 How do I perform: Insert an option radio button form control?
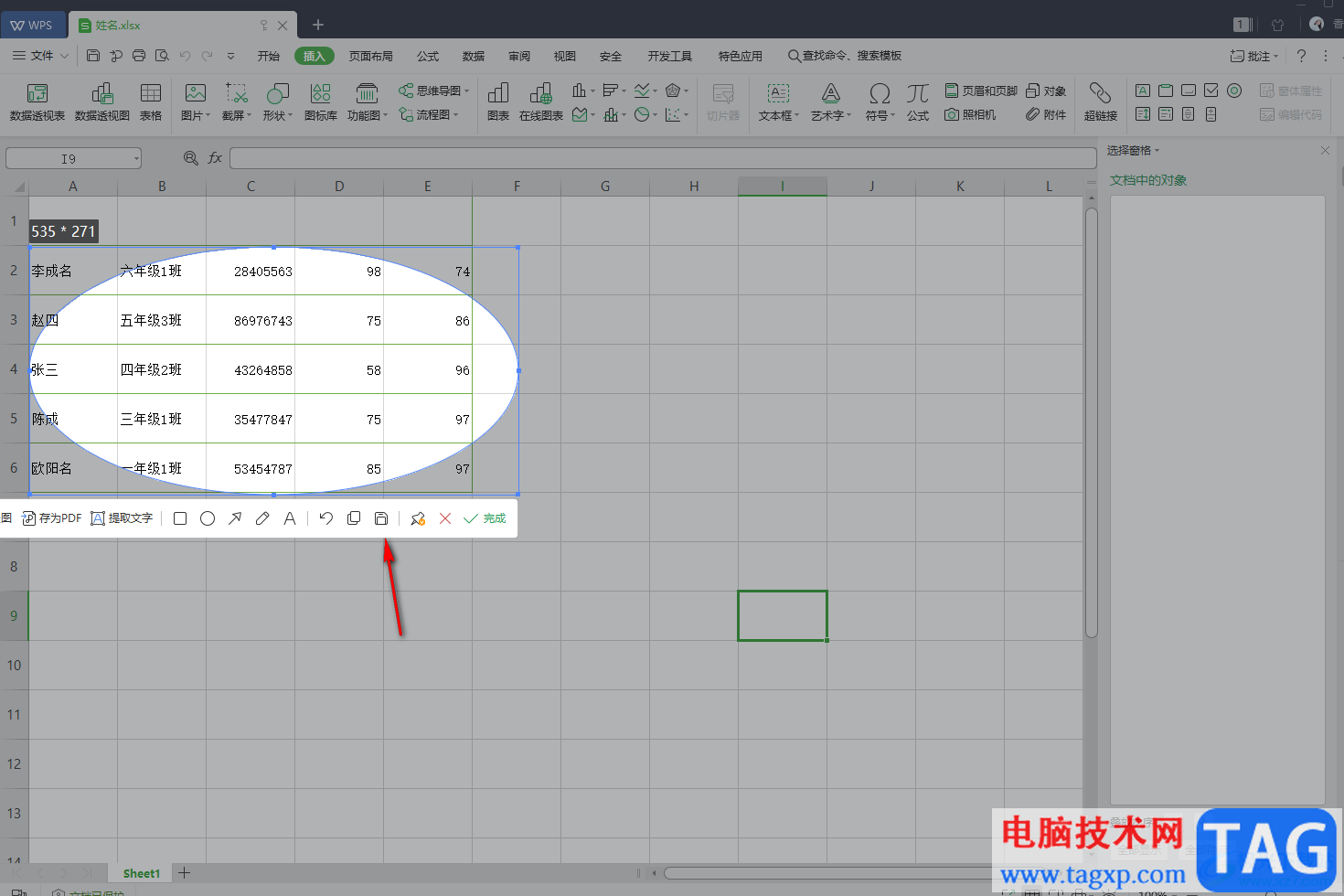coord(1234,91)
